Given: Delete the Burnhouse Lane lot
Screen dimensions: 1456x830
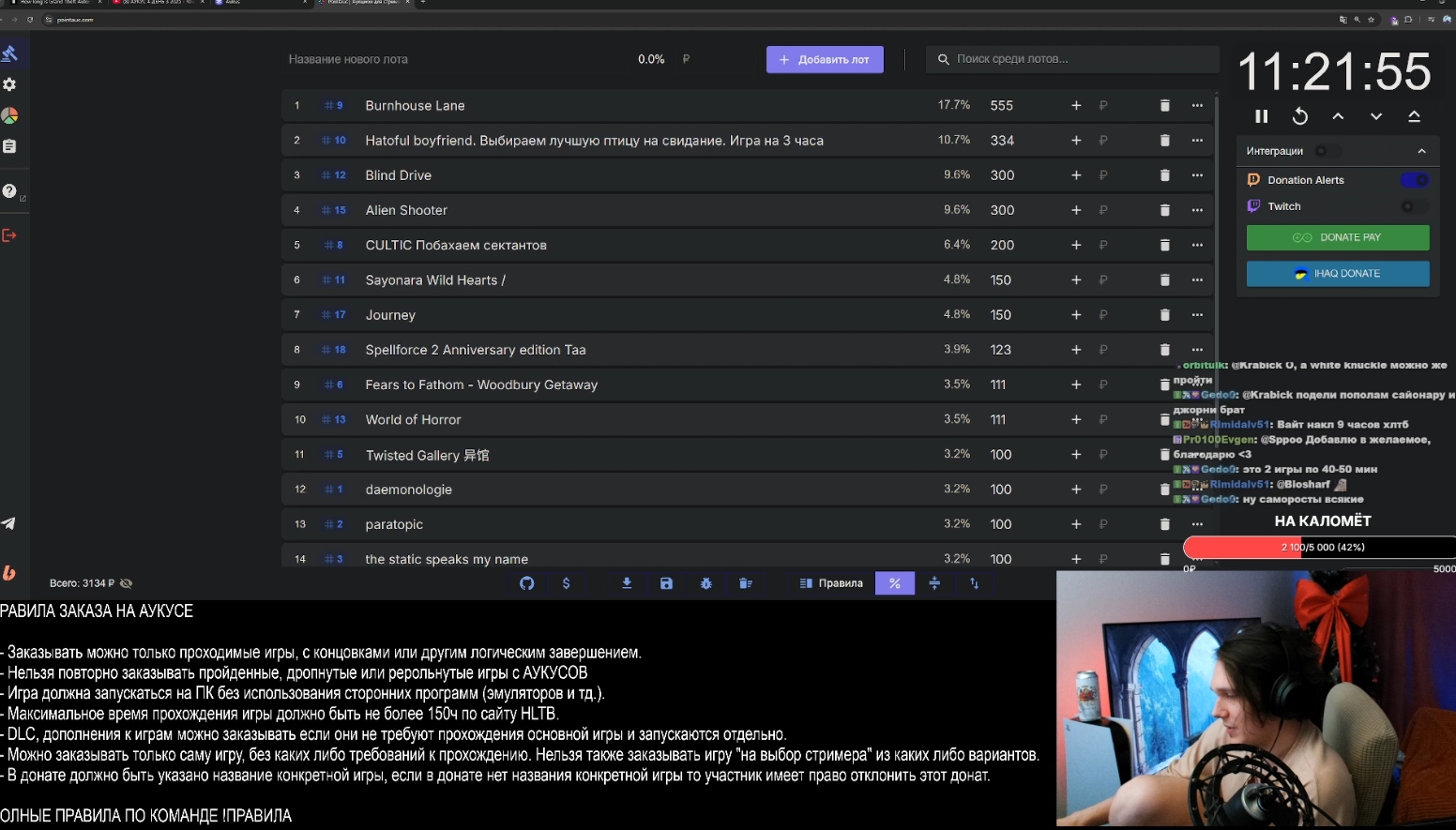Looking at the screenshot, I should (1165, 106).
